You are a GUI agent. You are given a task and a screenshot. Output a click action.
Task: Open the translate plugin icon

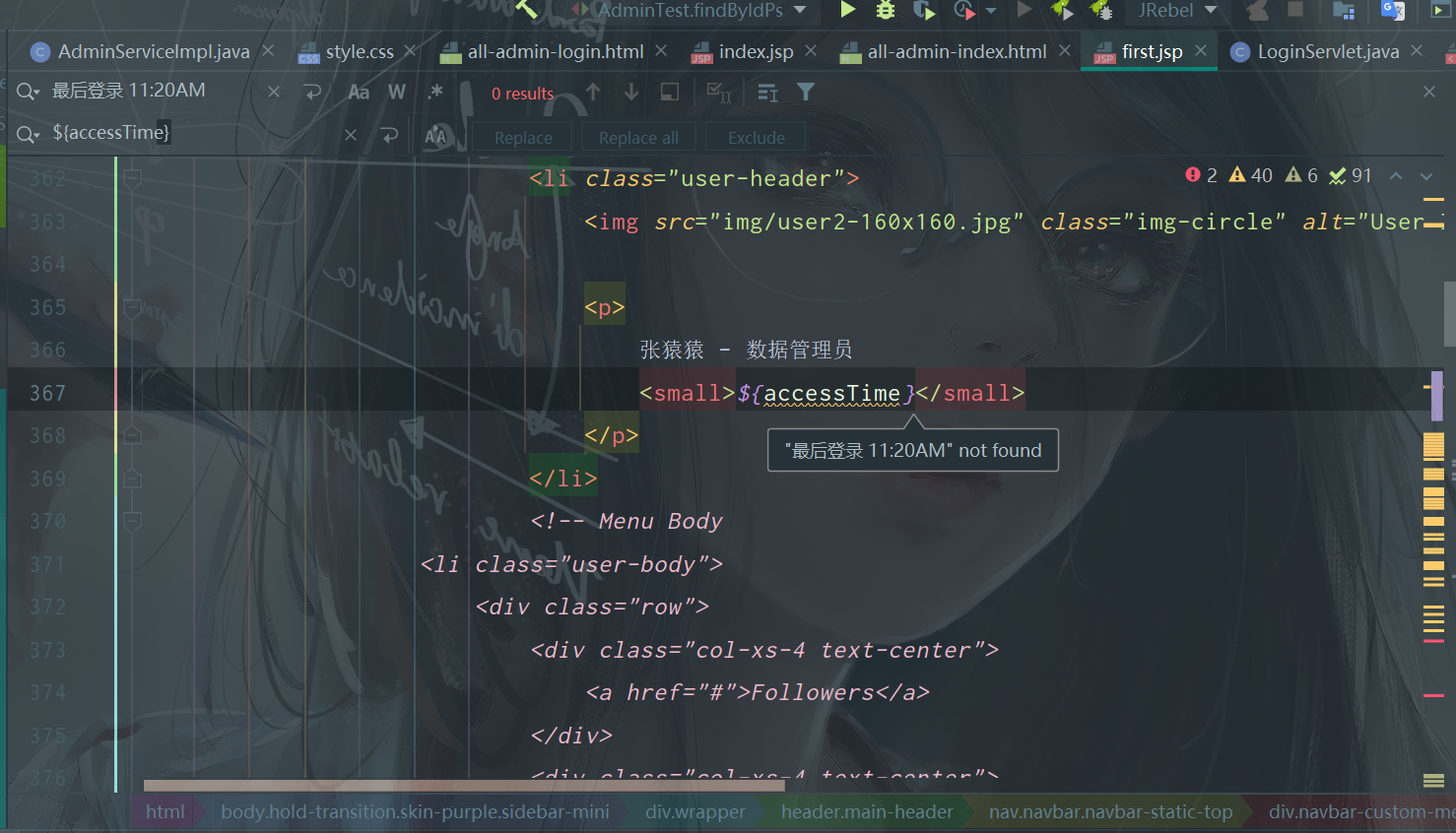[x=1393, y=10]
